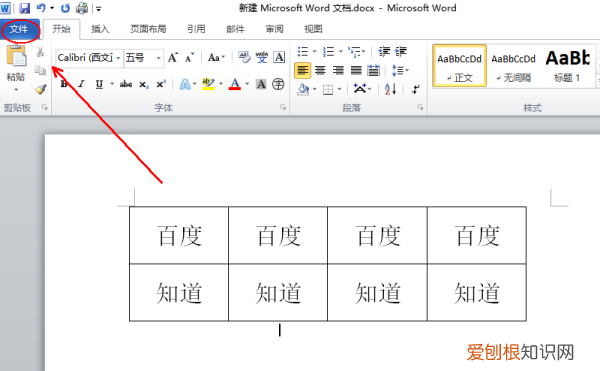Open the 页面布局 ribbon tab
The height and width of the screenshot is (371, 600).
pos(148,29)
